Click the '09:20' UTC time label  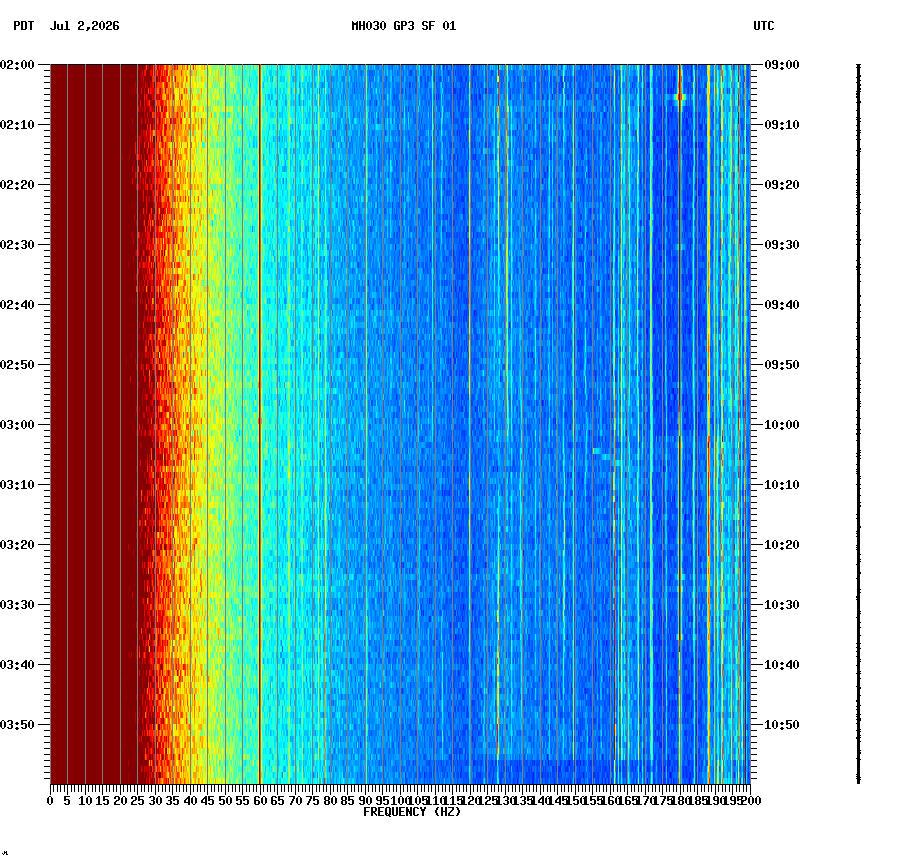pyautogui.click(x=782, y=185)
